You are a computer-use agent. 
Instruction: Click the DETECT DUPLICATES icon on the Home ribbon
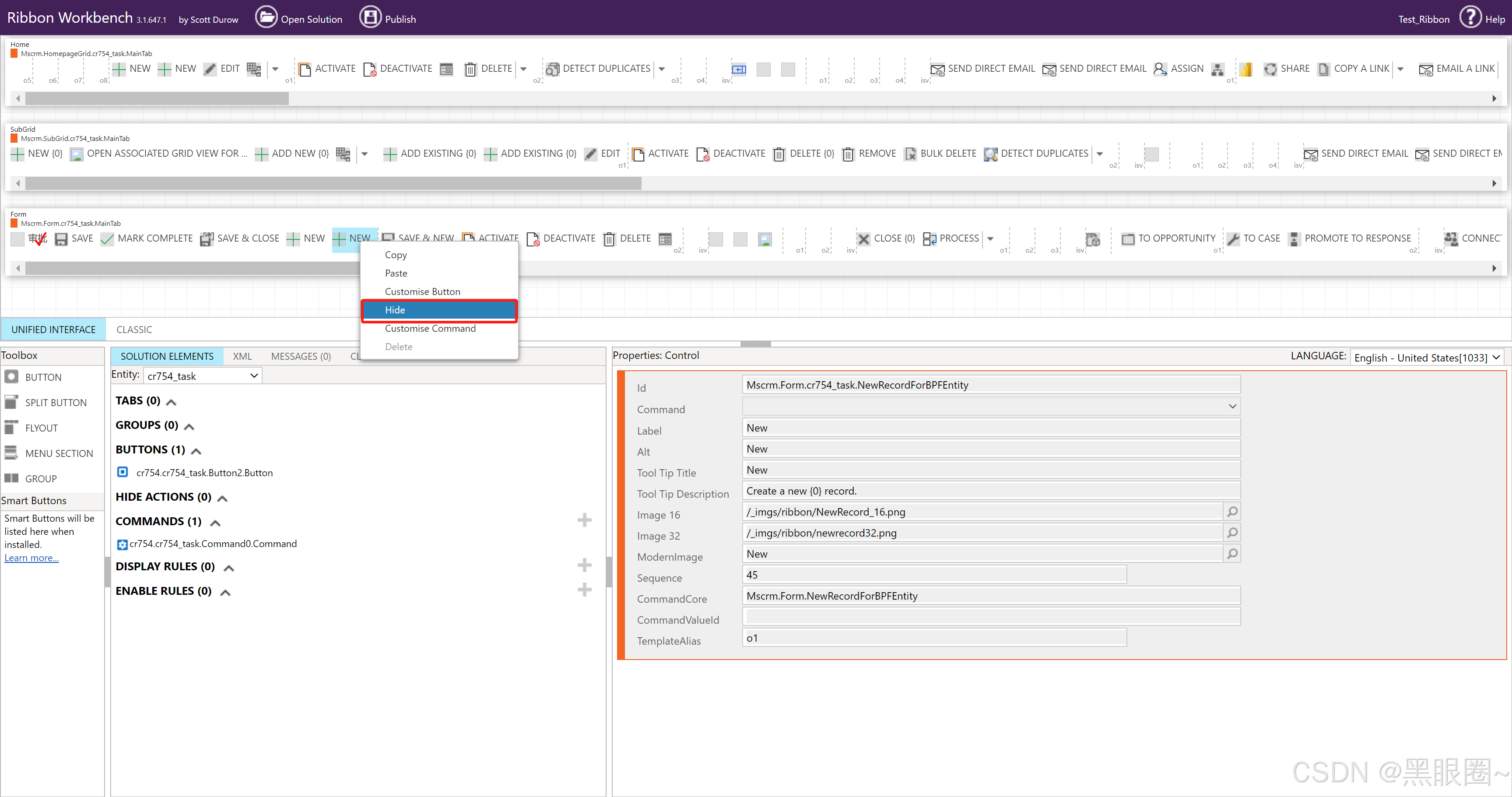[552, 69]
